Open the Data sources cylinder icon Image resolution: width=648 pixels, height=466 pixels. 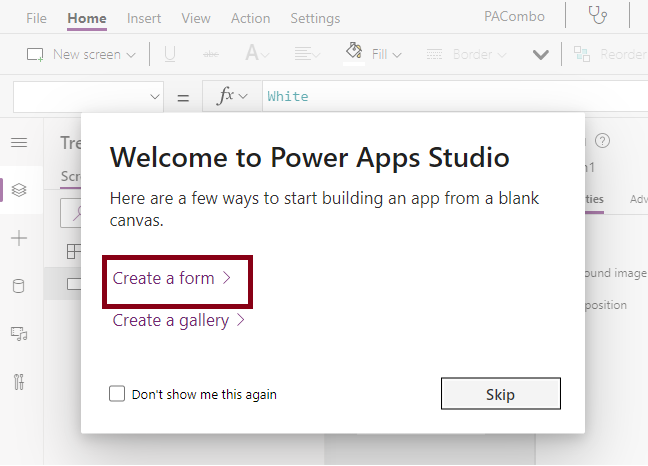[19, 286]
